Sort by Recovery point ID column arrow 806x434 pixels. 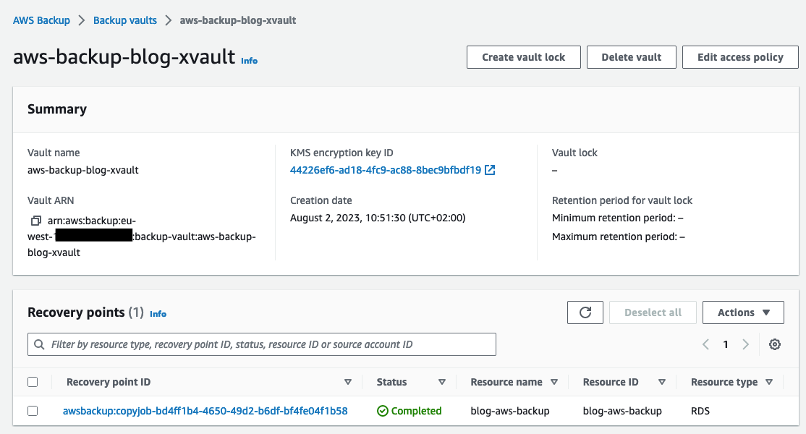pos(348,382)
